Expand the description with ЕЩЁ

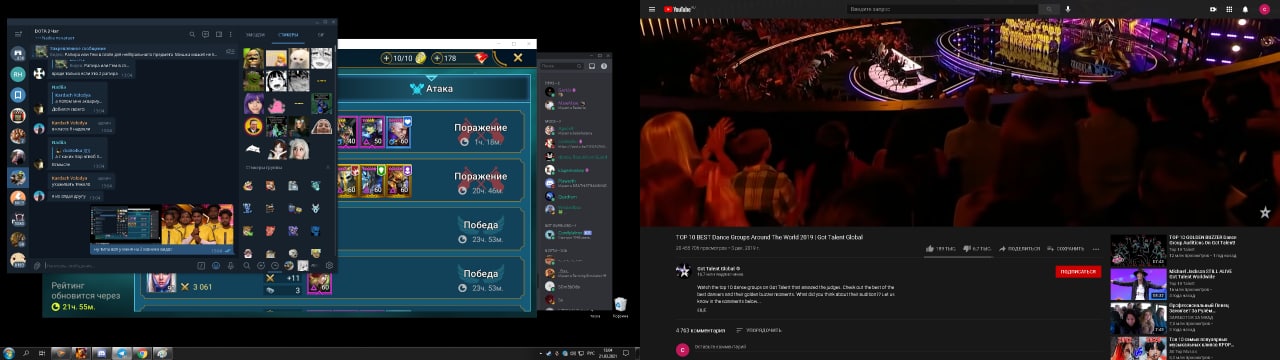click(701, 311)
